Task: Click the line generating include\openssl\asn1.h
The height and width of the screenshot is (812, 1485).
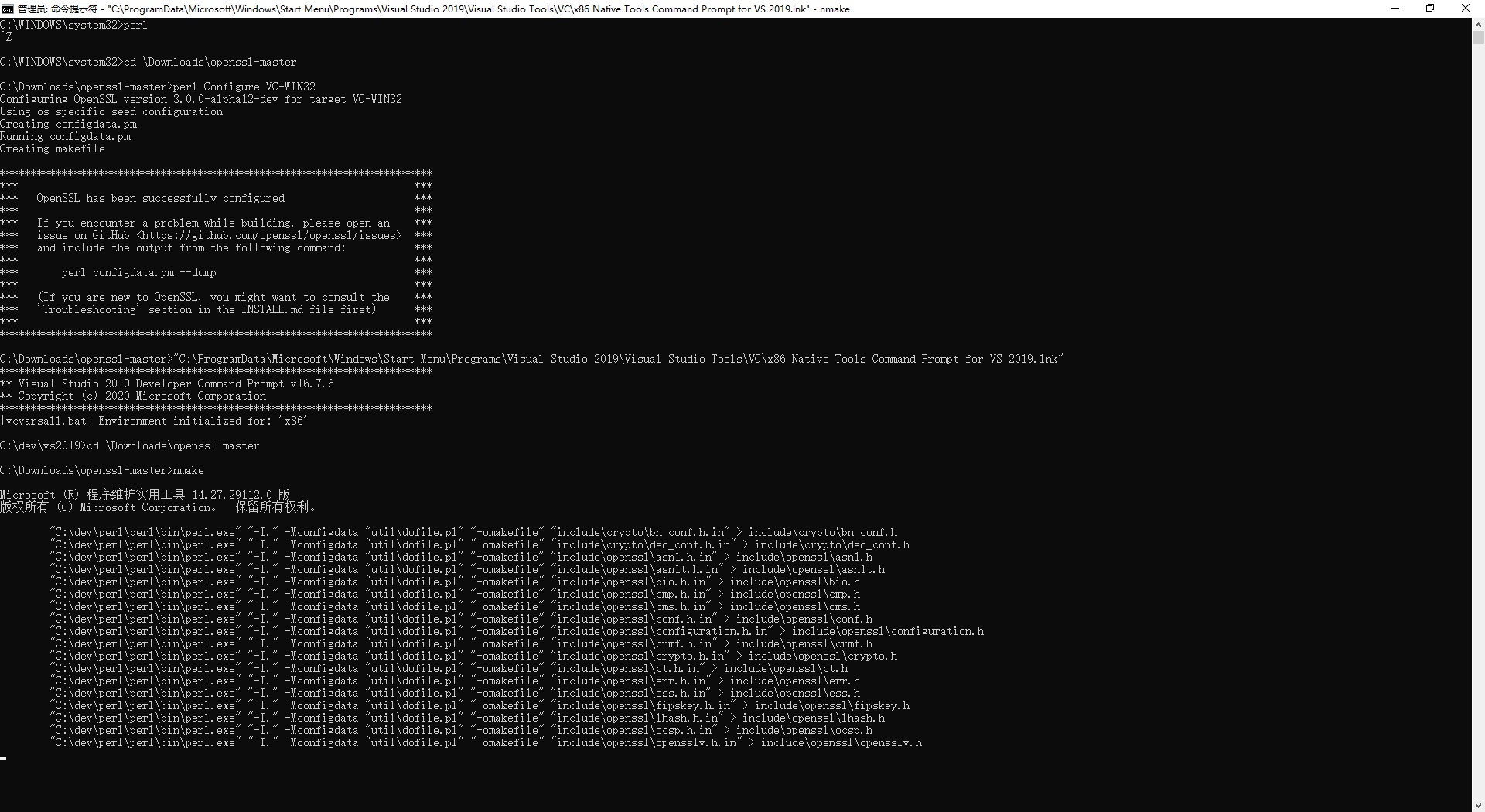Action: click(x=461, y=557)
